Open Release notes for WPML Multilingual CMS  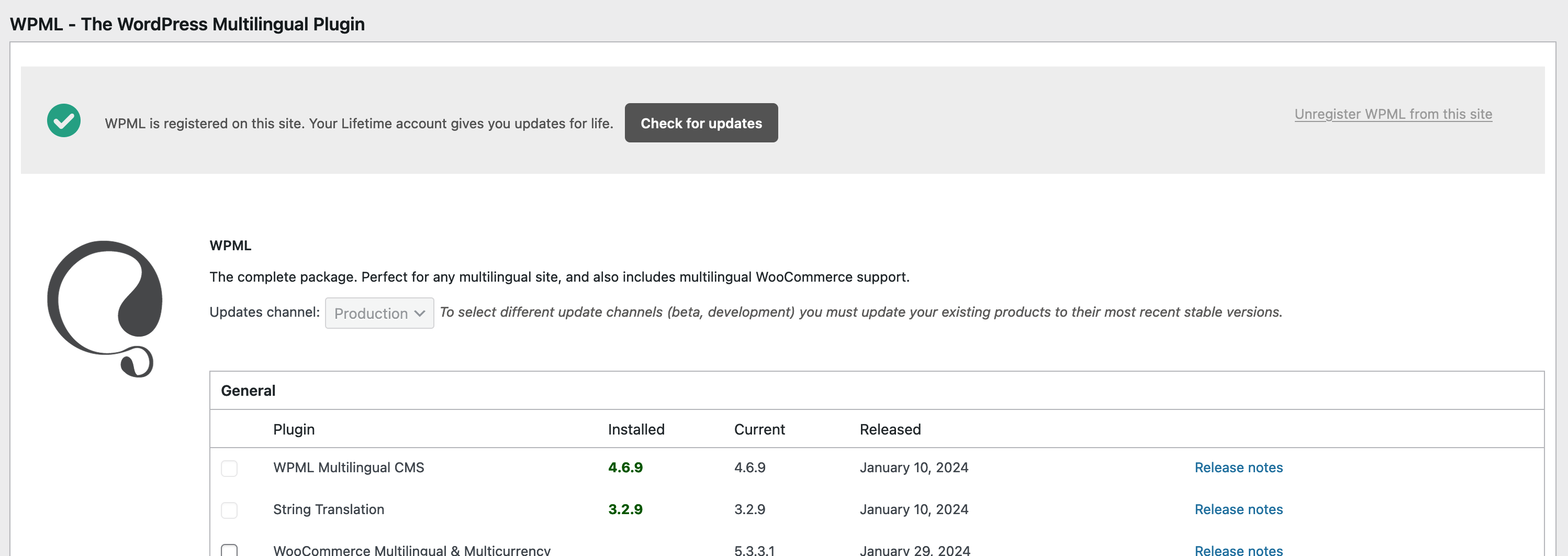(x=1239, y=467)
